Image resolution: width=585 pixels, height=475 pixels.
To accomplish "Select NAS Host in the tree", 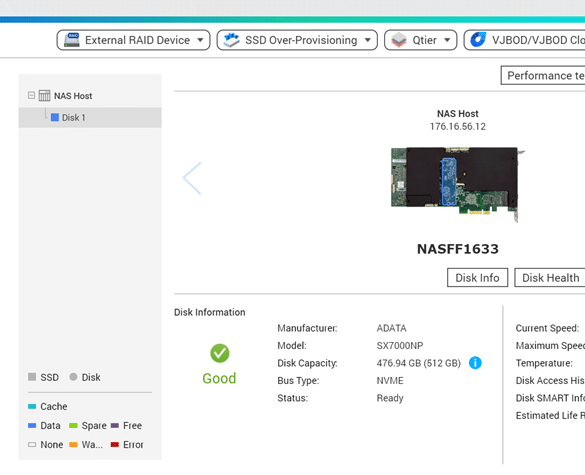I will coord(73,96).
